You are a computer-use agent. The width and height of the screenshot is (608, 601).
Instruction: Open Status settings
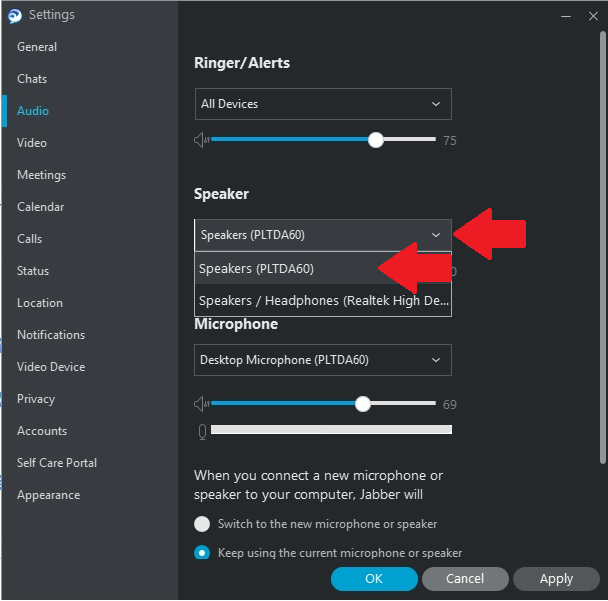[x=33, y=271]
